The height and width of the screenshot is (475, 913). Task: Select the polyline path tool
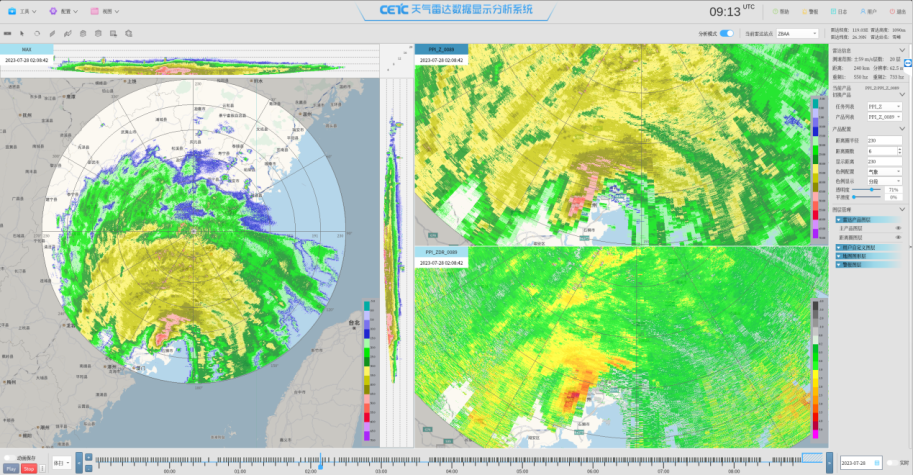(68, 34)
